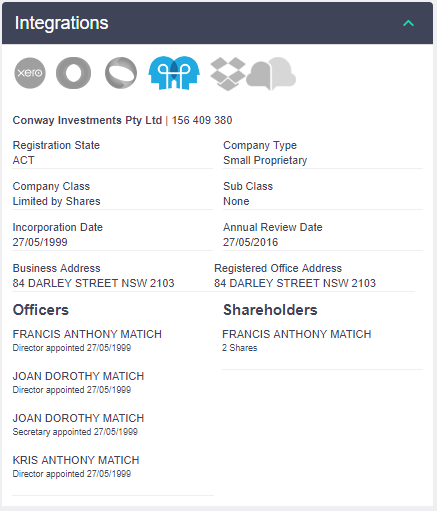This screenshot has height=511, width=437.
Task: Select the Registered Office Address value
Action: click(295, 283)
